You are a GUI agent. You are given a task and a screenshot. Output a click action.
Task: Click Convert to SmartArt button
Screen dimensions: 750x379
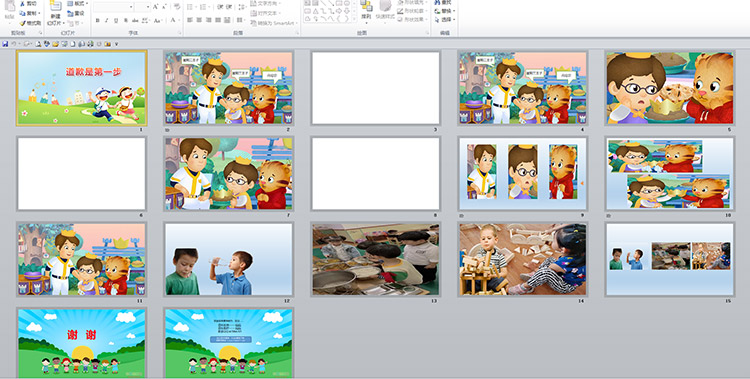coord(274,23)
